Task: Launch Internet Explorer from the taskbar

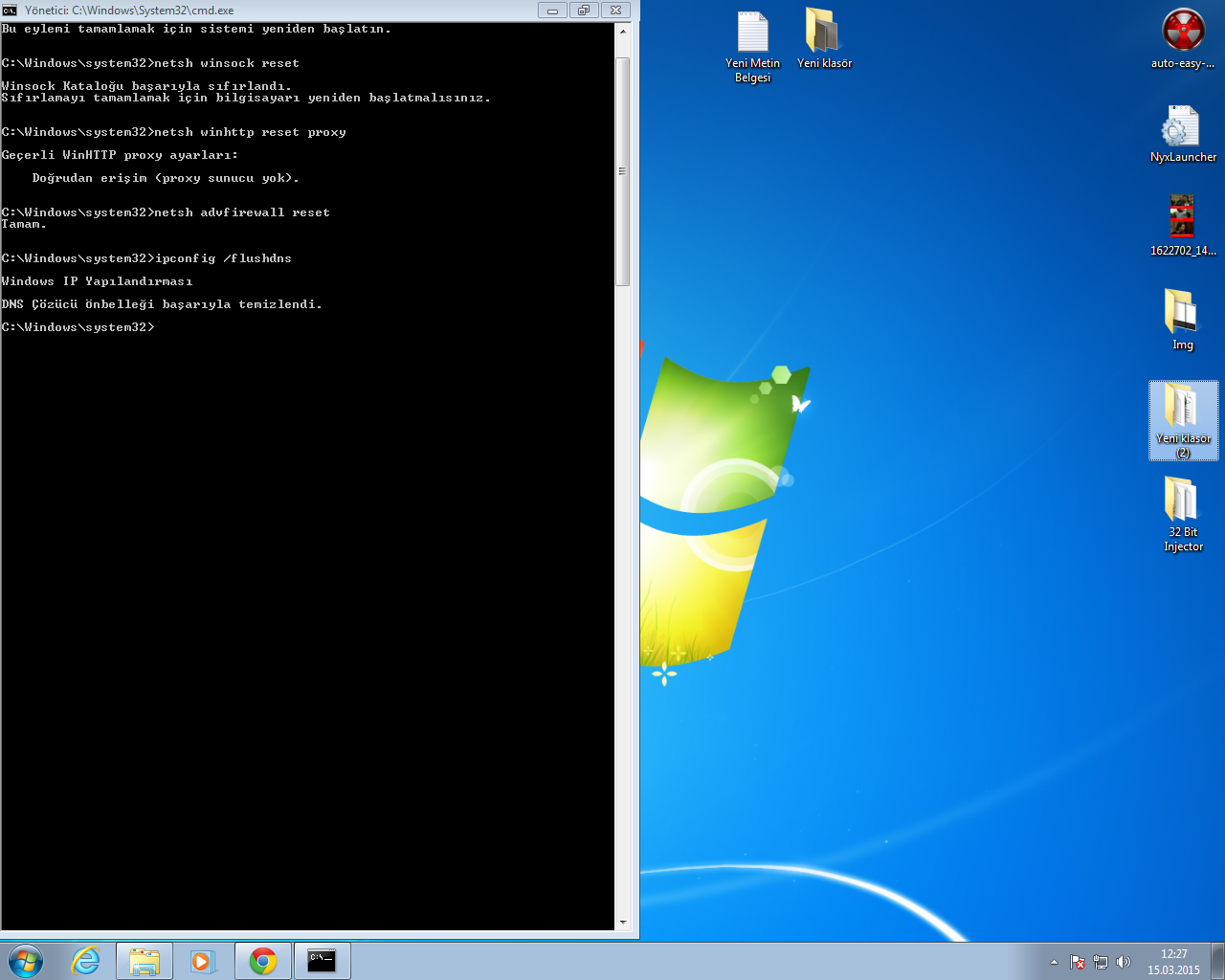Action: (86, 961)
